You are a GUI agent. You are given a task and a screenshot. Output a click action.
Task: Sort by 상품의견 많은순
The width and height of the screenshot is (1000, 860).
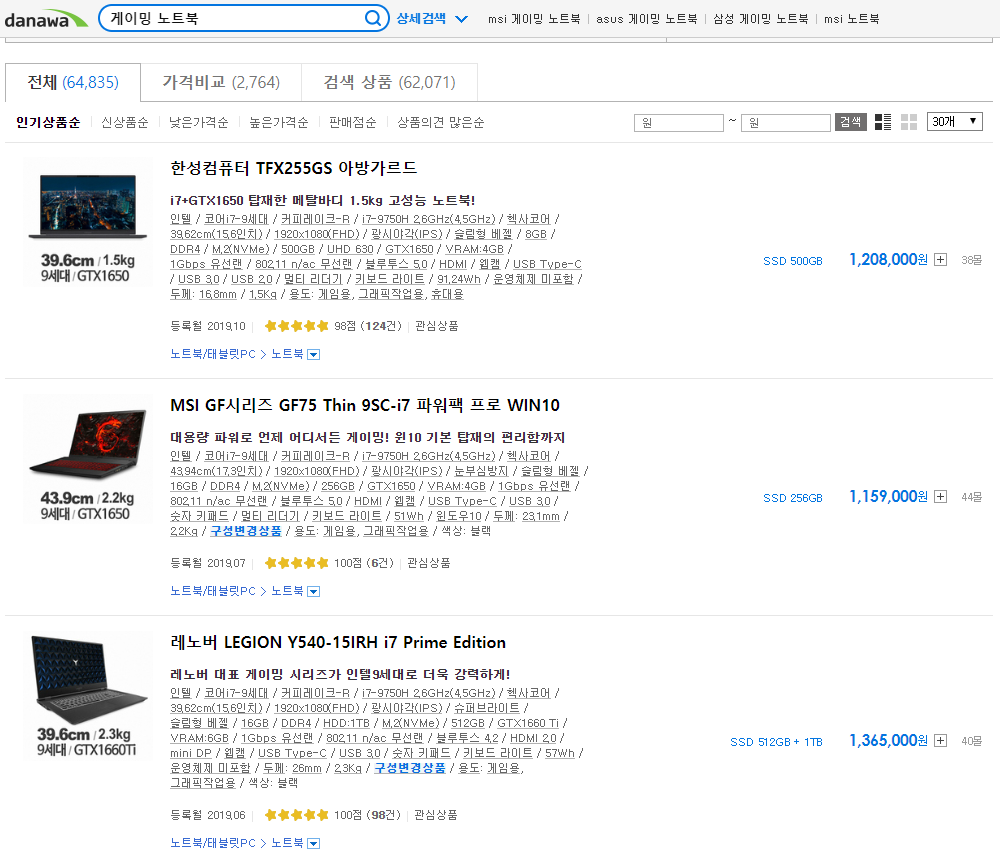click(441, 122)
